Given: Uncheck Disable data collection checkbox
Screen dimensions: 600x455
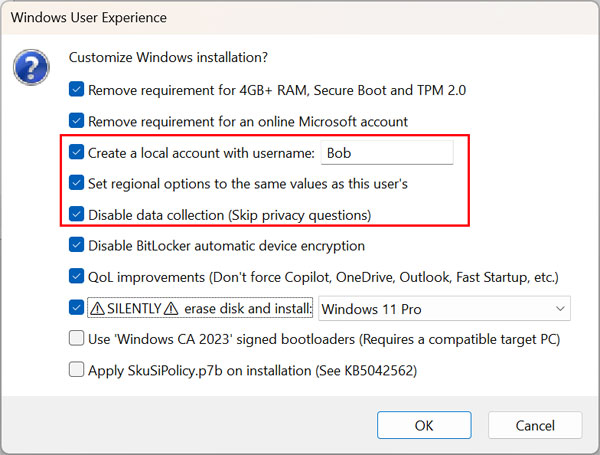Looking at the screenshot, I should pyautogui.click(x=77, y=214).
